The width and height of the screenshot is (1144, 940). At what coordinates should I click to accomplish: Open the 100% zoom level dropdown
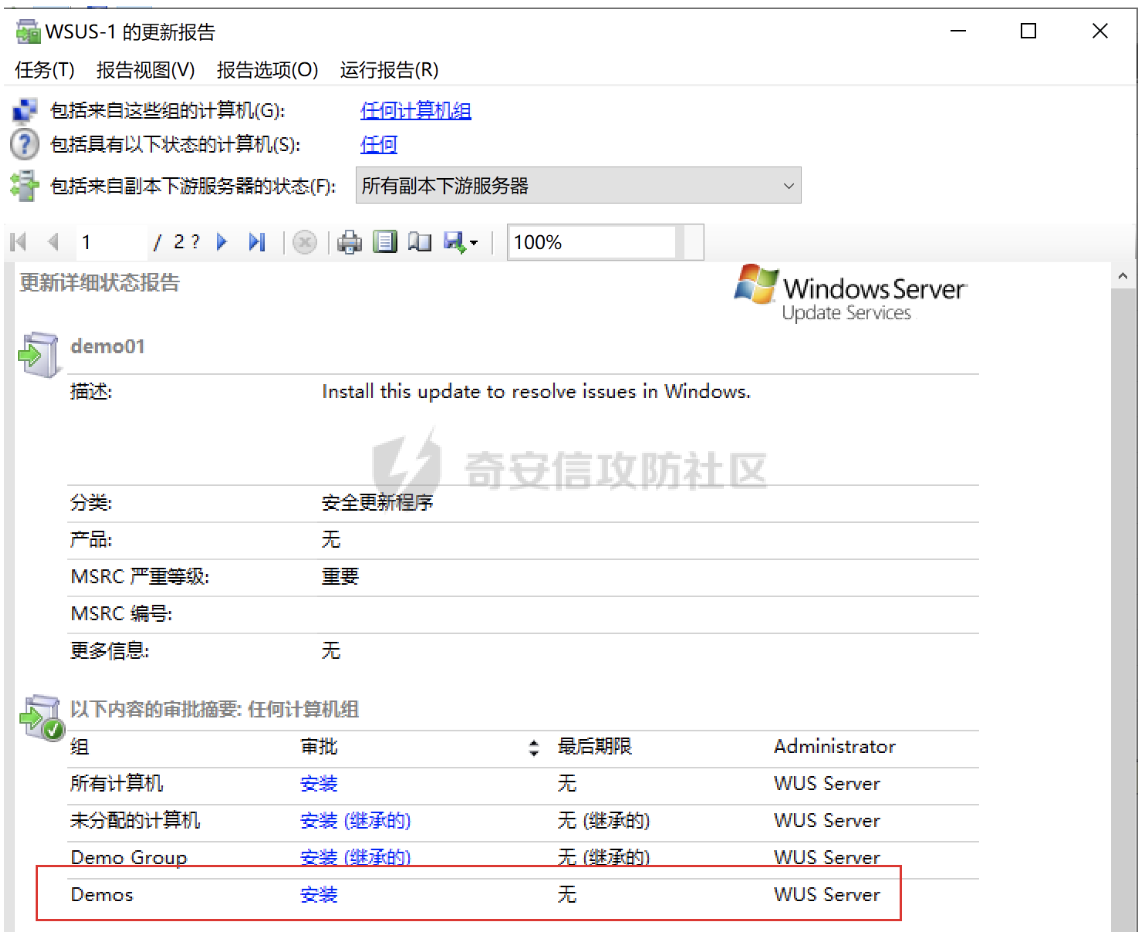click(x=690, y=242)
